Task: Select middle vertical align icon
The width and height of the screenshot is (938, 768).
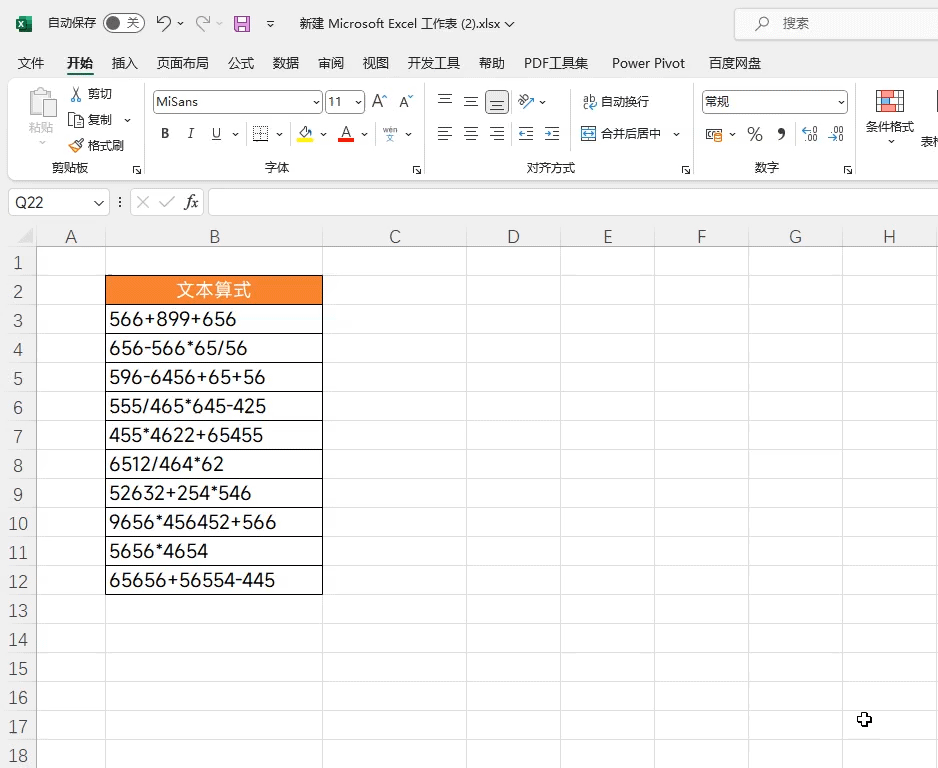Action: [471, 101]
